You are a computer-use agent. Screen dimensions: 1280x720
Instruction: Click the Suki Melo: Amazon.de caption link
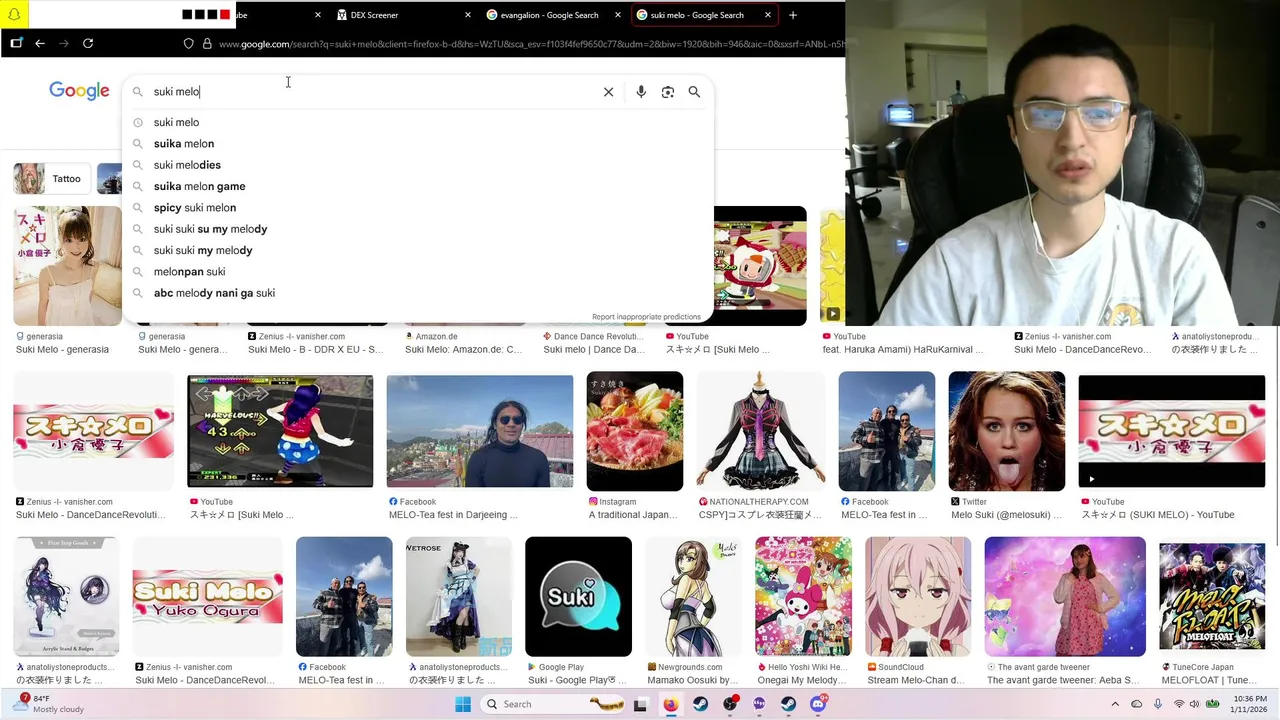pyautogui.click(x=464, y=350)
